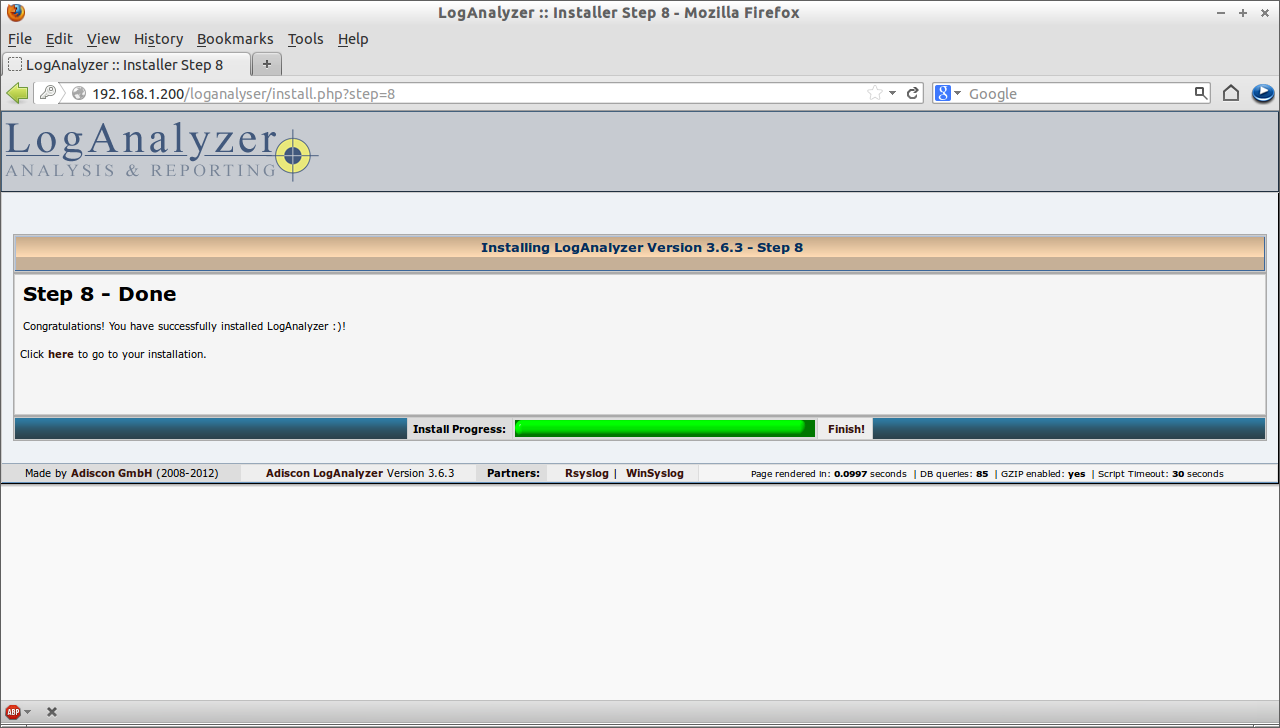Click the Adiscon LogAnalyzer footer link
The image size is (1280, 728).
[x=324, y=473]
